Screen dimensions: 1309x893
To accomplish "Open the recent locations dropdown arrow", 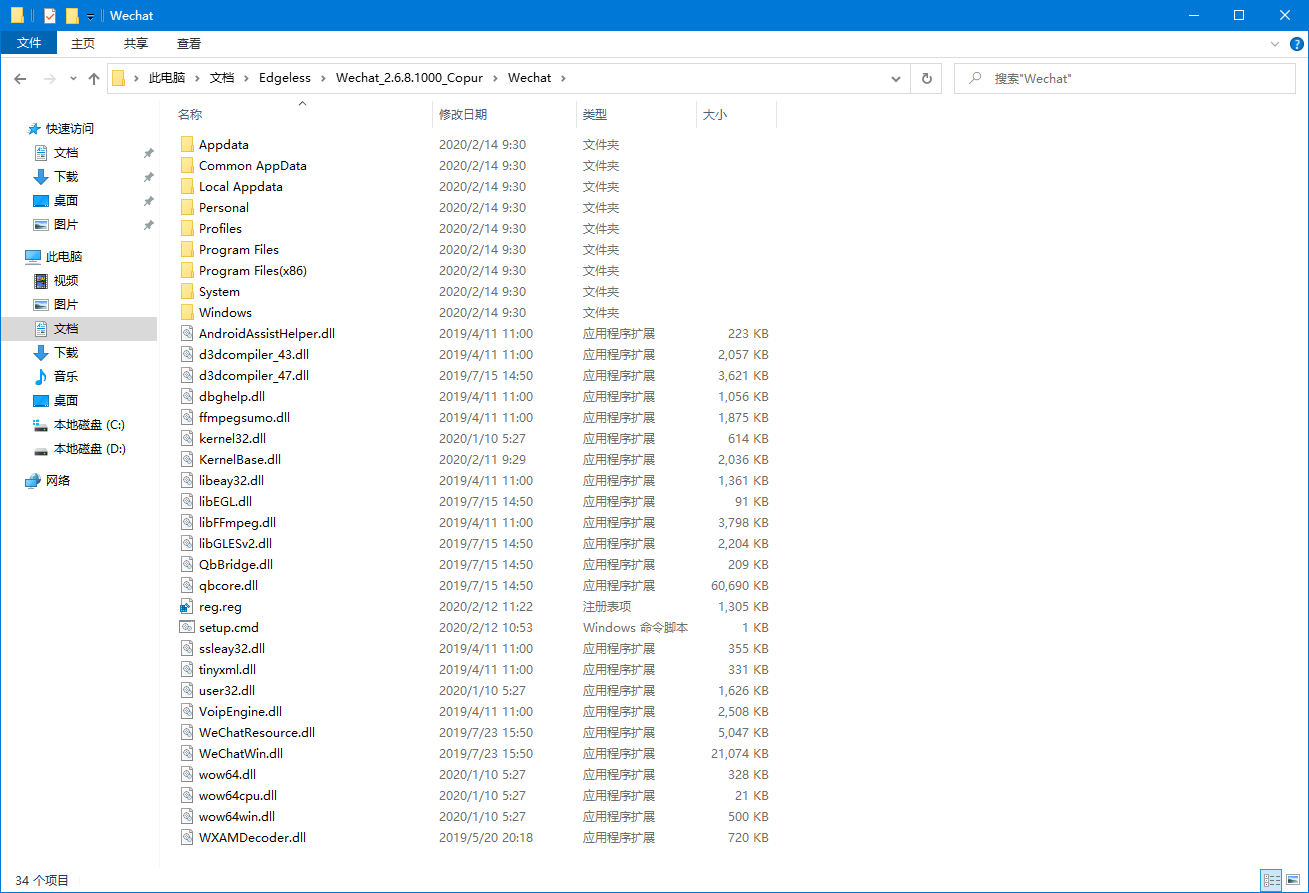I will [x=73, y=79].
